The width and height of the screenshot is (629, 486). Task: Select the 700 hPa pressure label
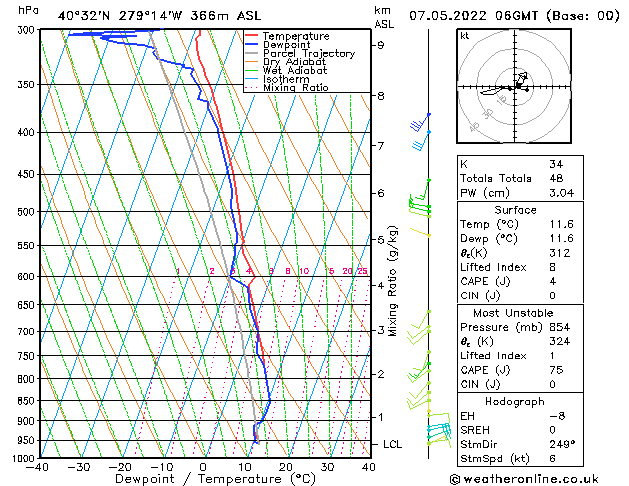pyautogui.click(x=28, y=332)
